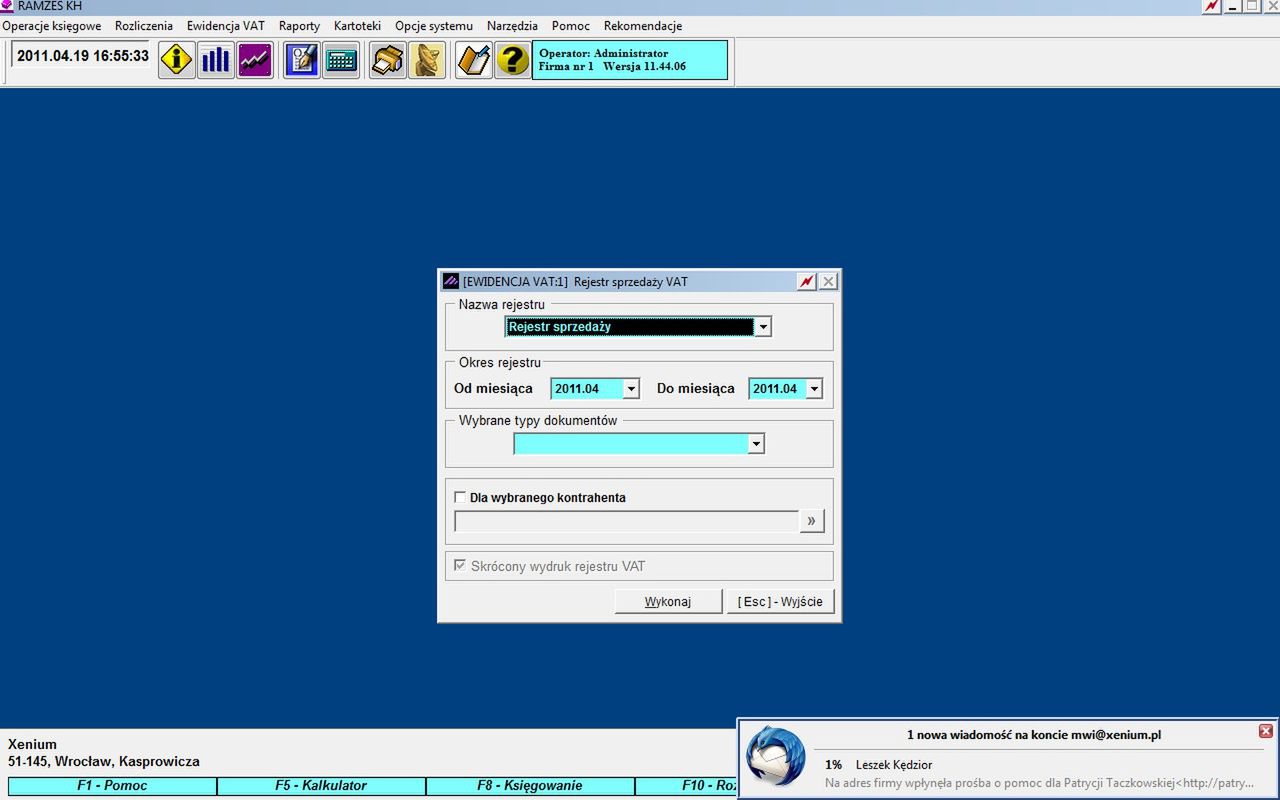Open the 'Od miesiąca' month dropdown
This screenshot has width=1280, height=800.
point(631,389)
